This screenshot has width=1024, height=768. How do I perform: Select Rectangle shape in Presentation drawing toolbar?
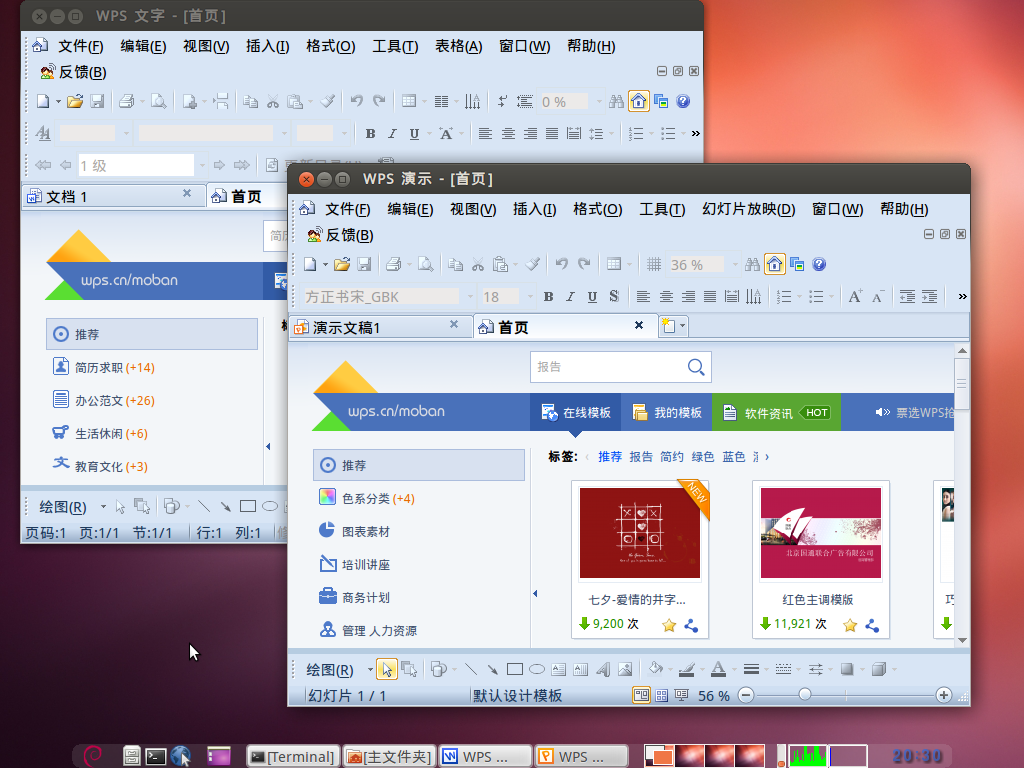[515, 669]
